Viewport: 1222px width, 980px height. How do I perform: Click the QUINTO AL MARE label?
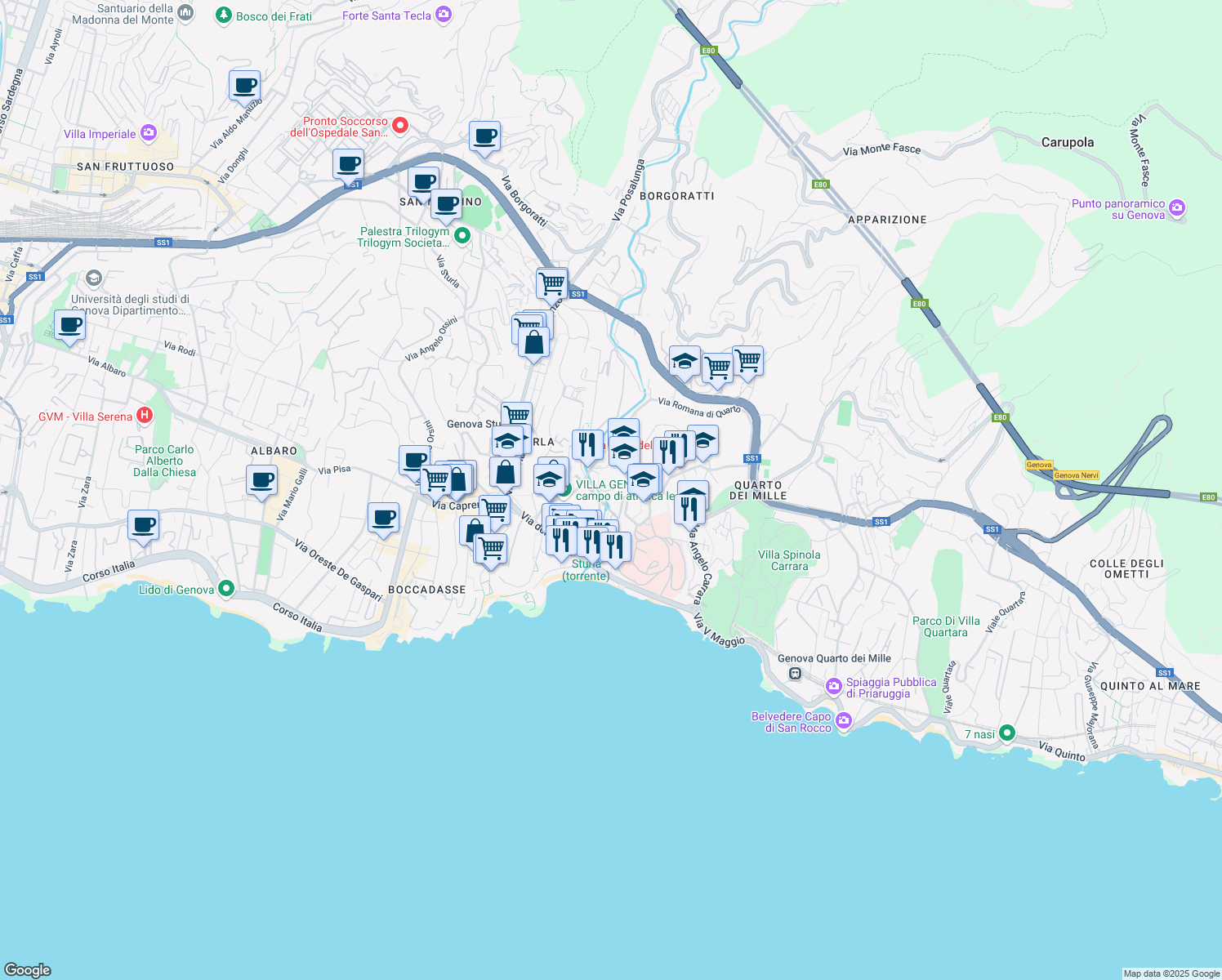tap(1150, 686)
